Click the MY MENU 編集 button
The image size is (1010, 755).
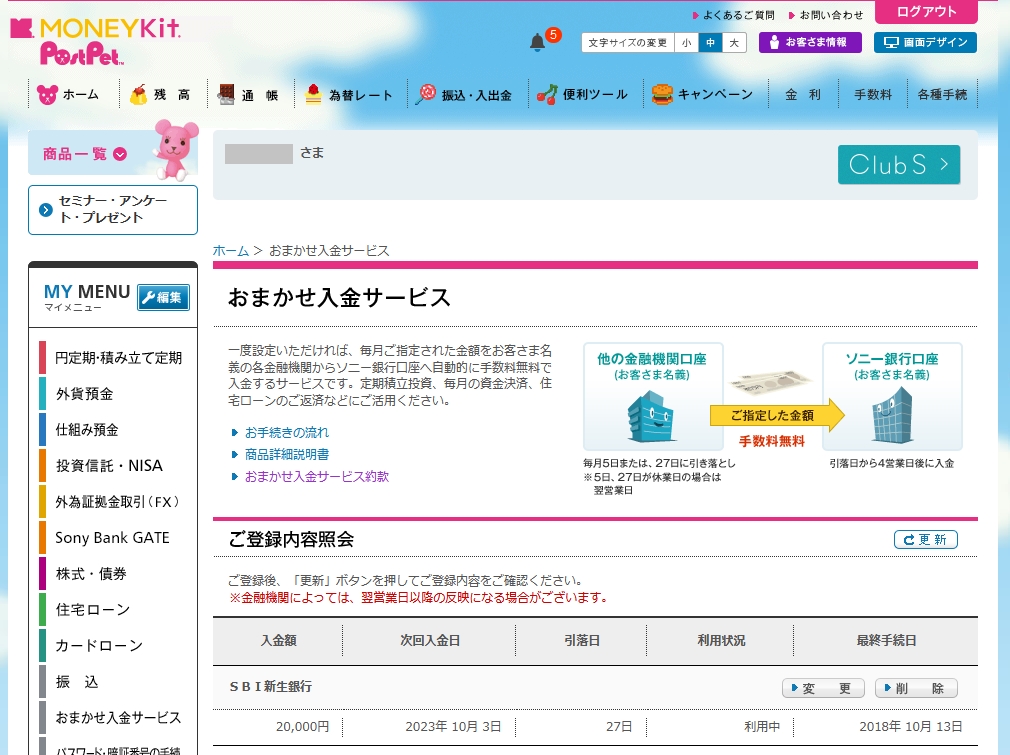163,297
